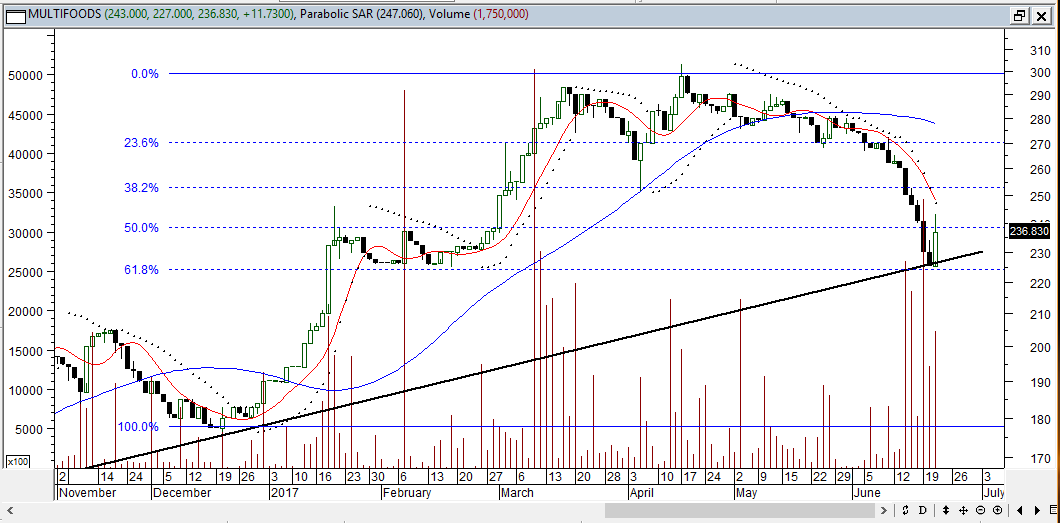This screenshot has height=523, width=1060.
Task: Click the D daily periodicity icon
Action: coord(923,510)
